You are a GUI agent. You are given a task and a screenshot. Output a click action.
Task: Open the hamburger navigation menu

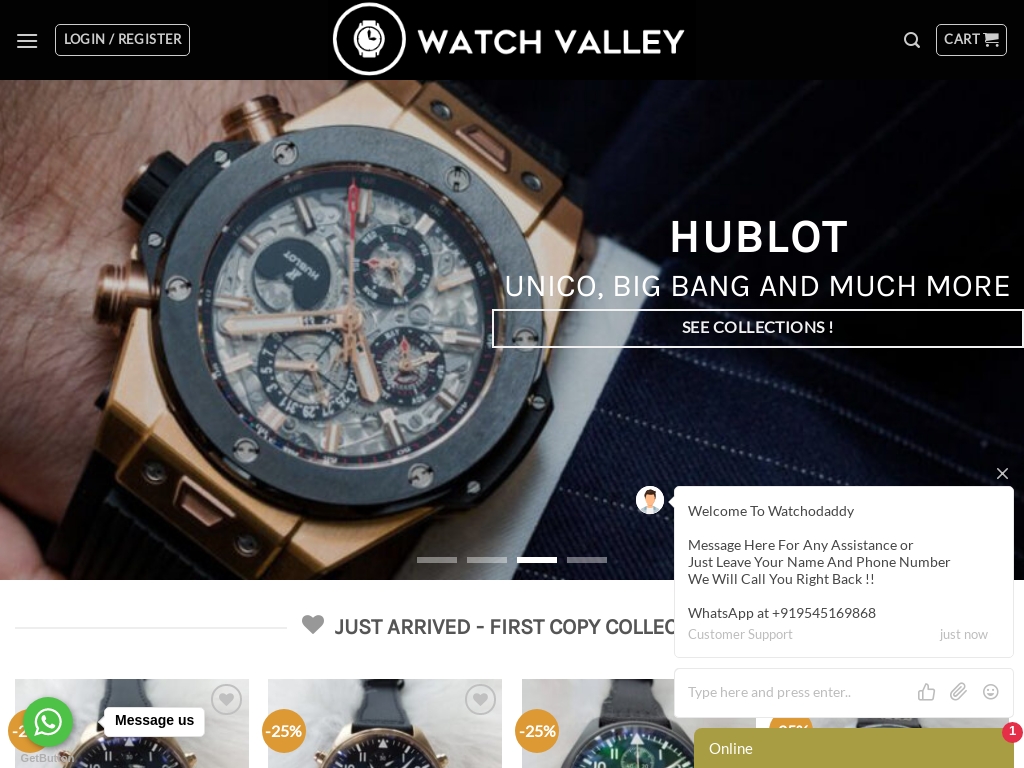tap(27, 40)
